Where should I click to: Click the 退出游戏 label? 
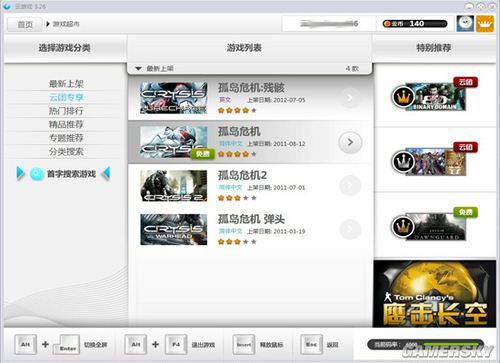(x=203, y=345)
